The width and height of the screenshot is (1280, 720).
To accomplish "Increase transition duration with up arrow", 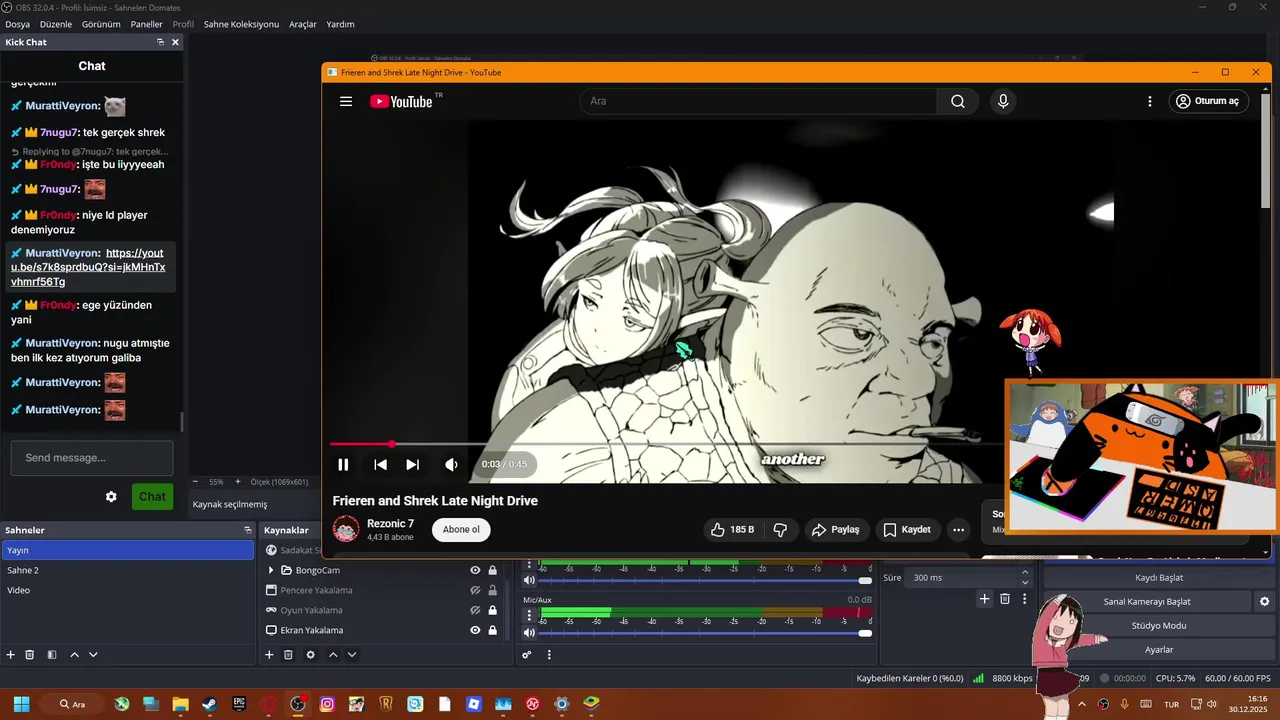I will click(1024, 573).
